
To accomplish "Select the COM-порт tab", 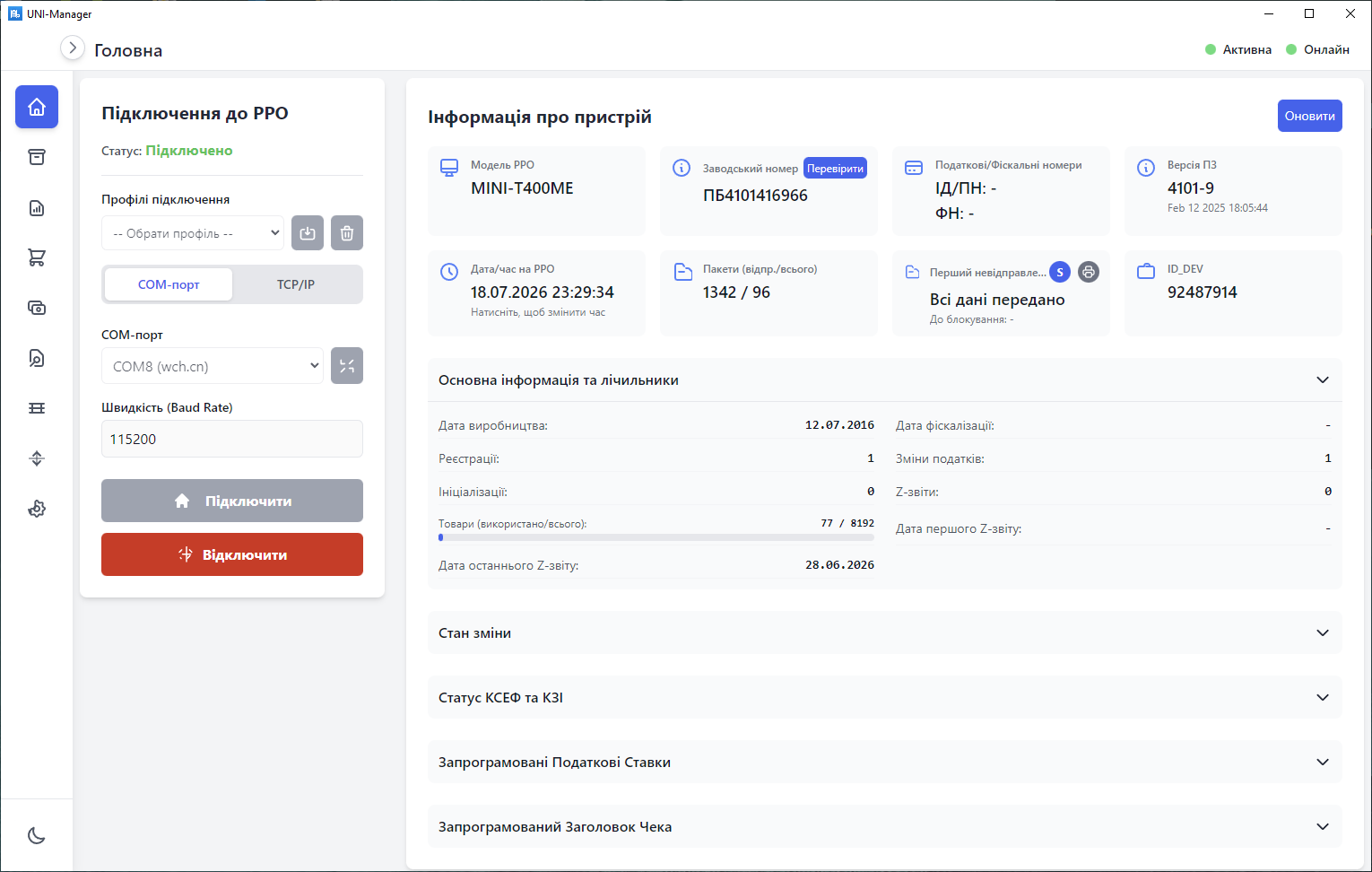I will click(x=169, y=284).
